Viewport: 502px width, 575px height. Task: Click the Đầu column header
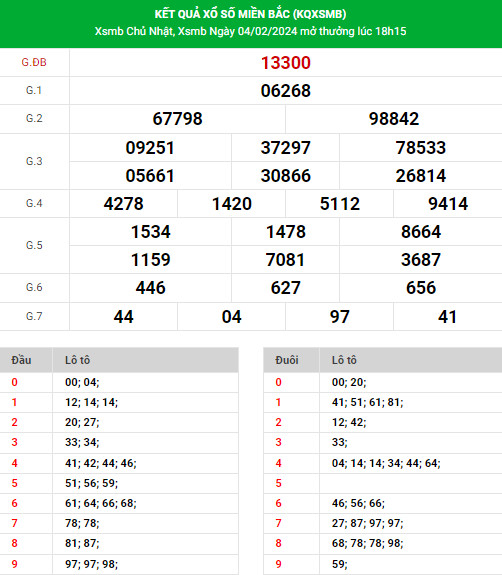tap(21, 360)
